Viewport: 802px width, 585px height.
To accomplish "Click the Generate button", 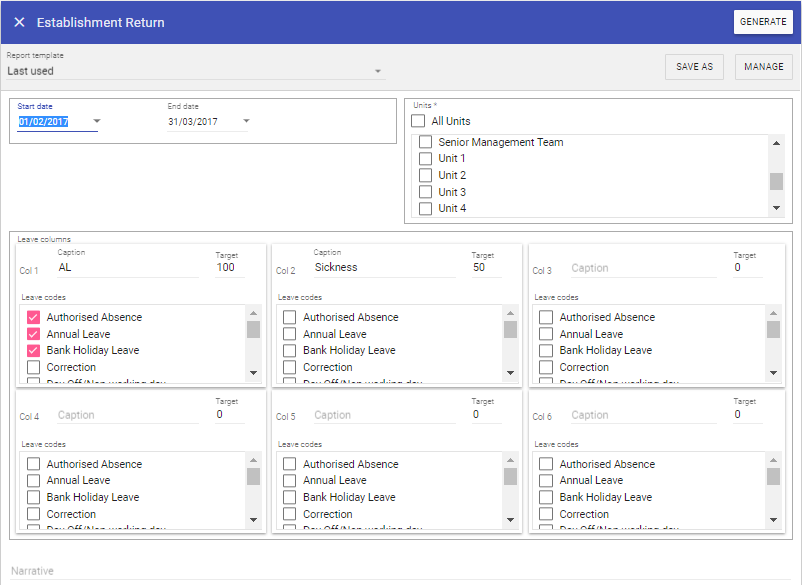I will pyautogui.click(x=762, y=22).
